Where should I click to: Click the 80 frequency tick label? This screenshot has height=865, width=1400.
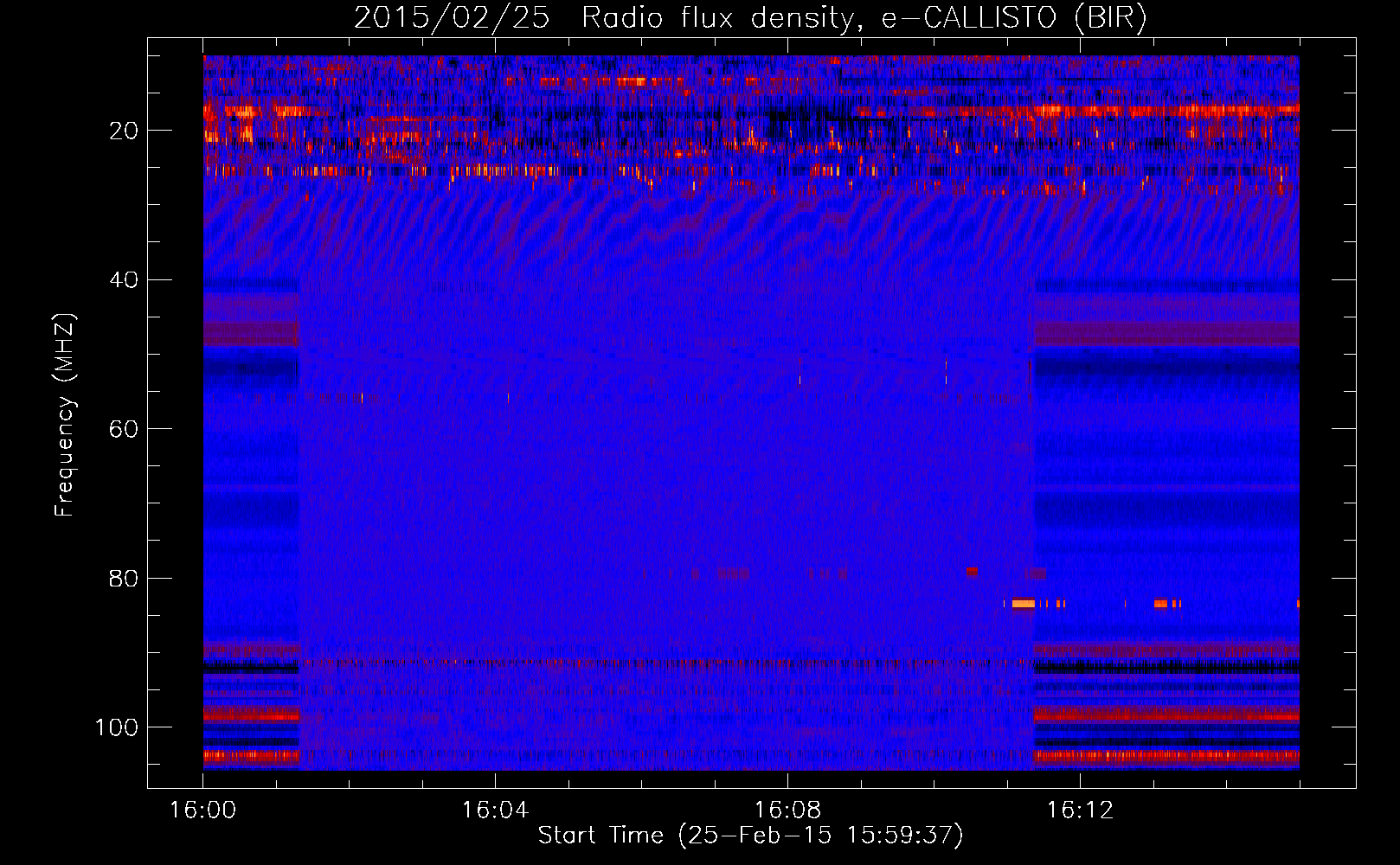point(125,578)
